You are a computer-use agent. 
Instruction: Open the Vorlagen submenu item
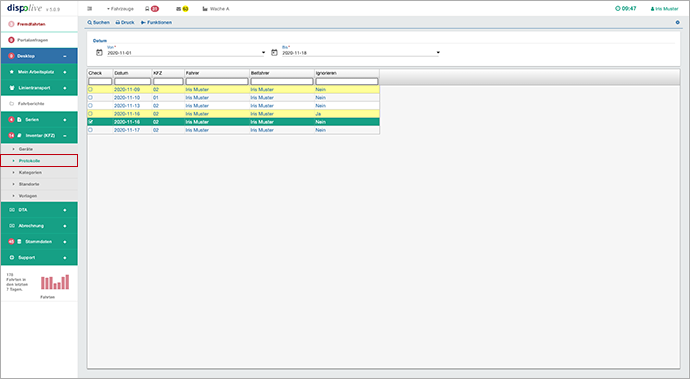tap(39, 196)
